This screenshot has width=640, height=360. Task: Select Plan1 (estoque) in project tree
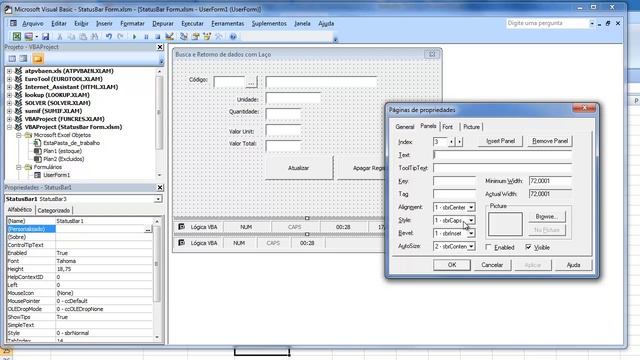point(62,151)
